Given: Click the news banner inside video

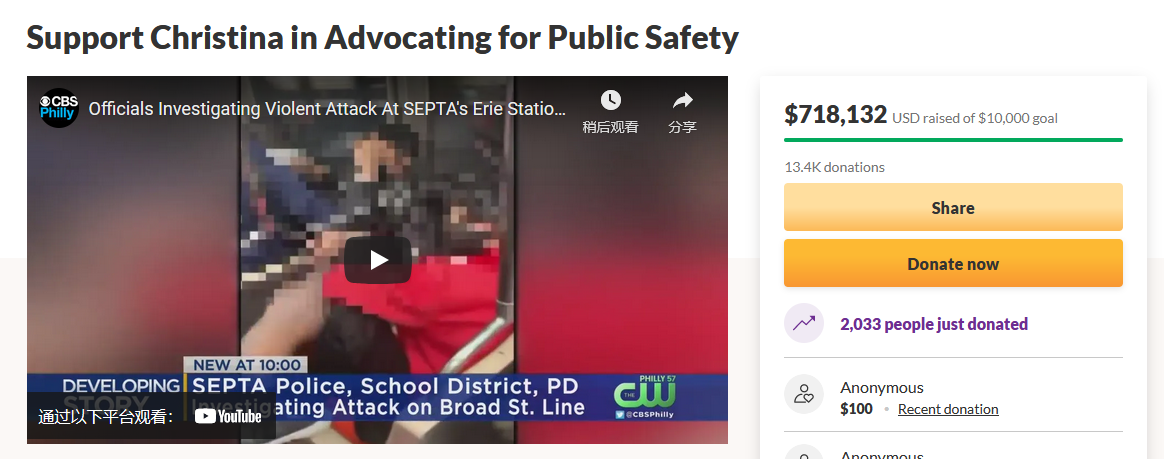Looking at the screenshot, I should pyautogui.click(x=377, y=396).
